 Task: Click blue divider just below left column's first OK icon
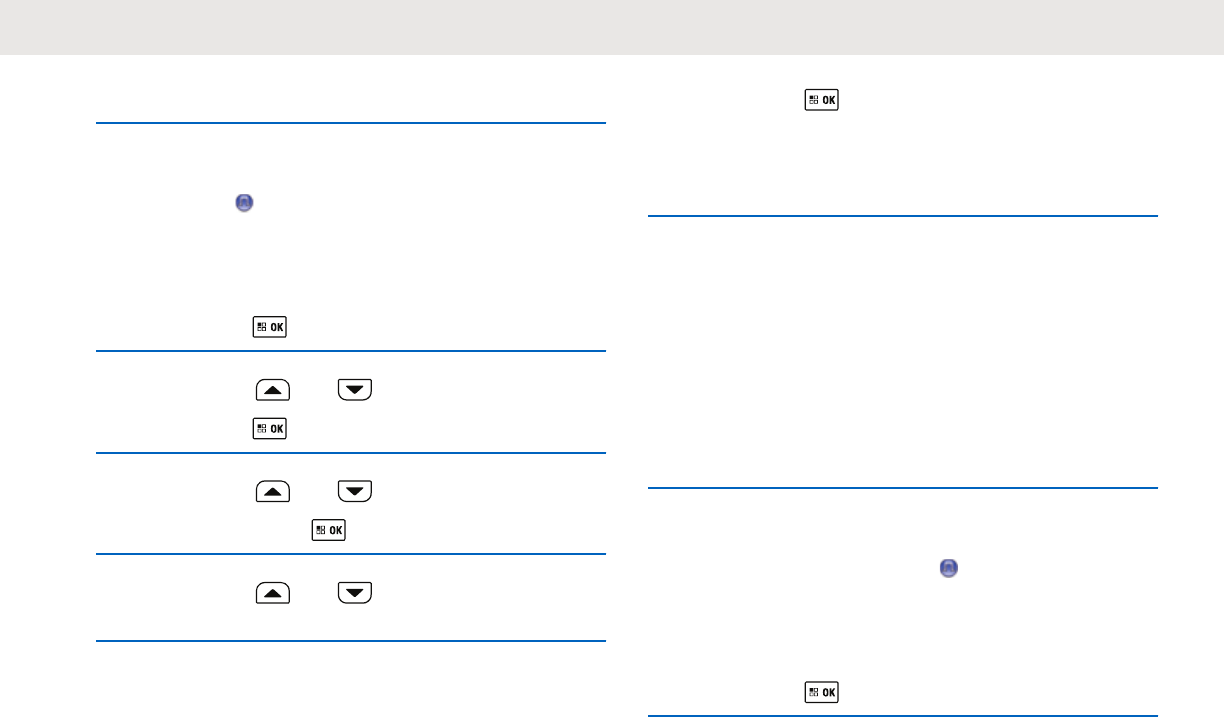coord(351,351)
